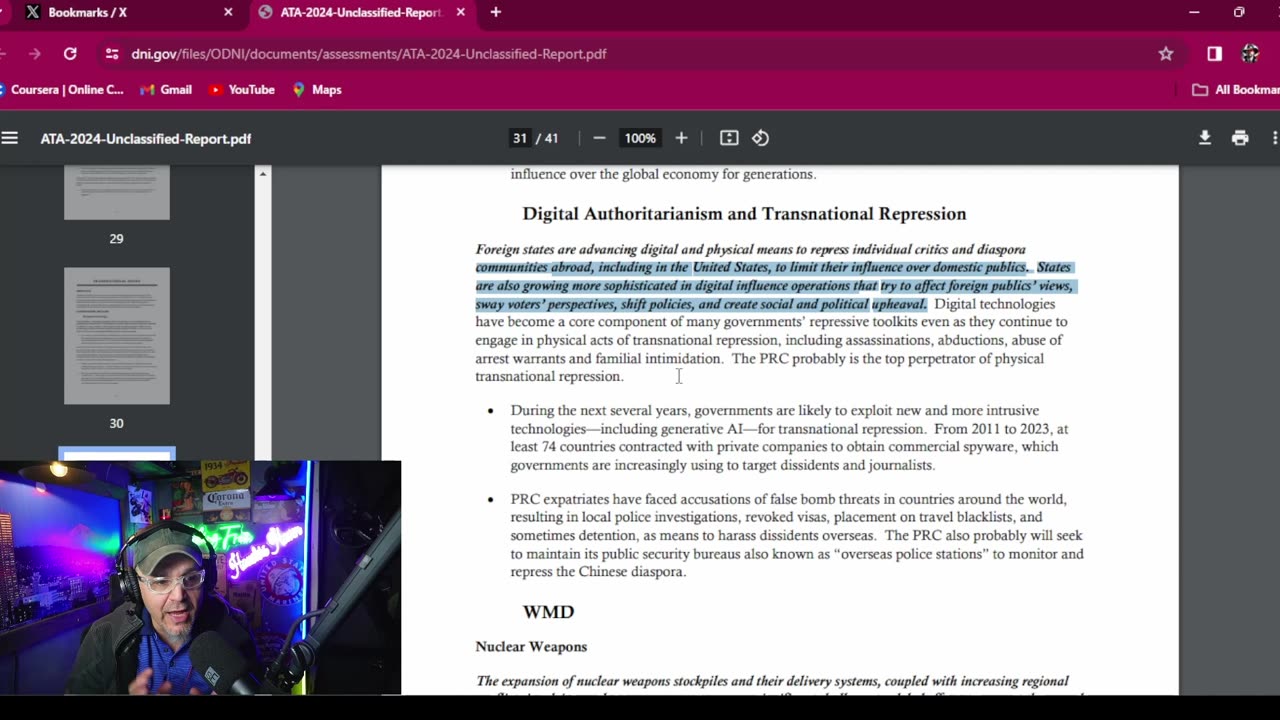Viewport: 1280px width, 720px height.
Task: Select page 29 thumbnail
Action: tap(117, 193)
